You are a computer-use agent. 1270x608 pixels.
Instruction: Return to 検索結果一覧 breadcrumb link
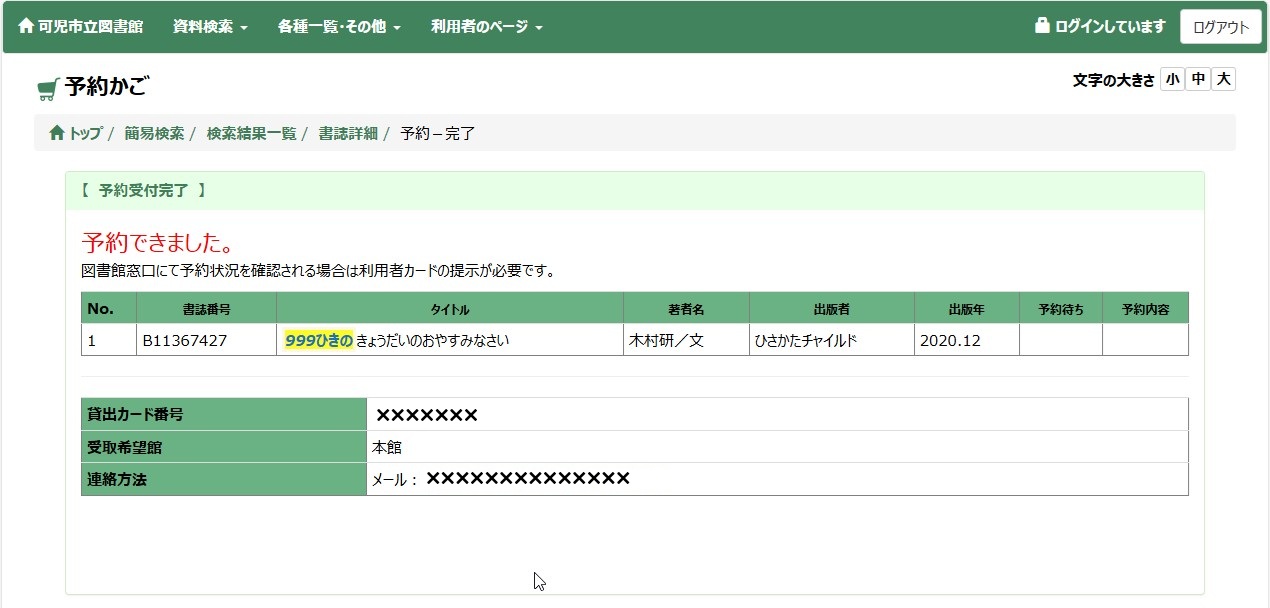pos(251,133)
